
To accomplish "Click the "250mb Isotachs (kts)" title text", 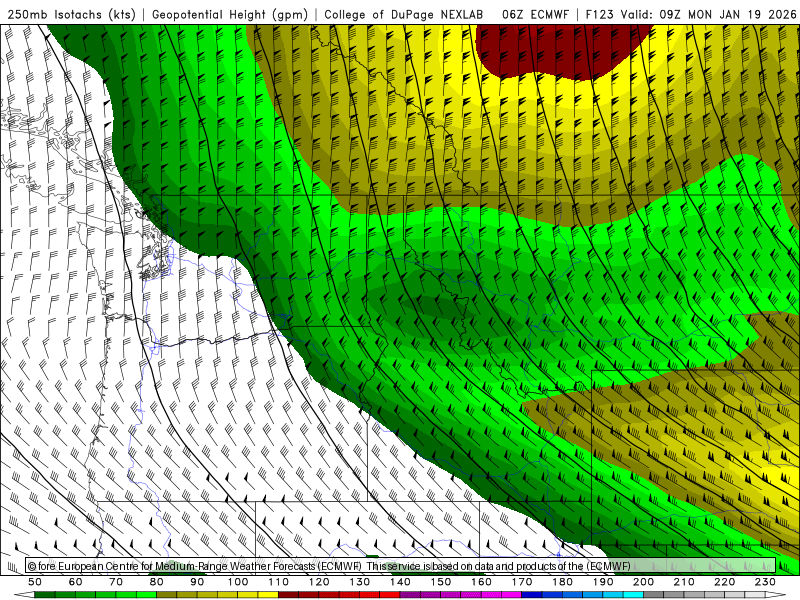I will tap(71, 15).
